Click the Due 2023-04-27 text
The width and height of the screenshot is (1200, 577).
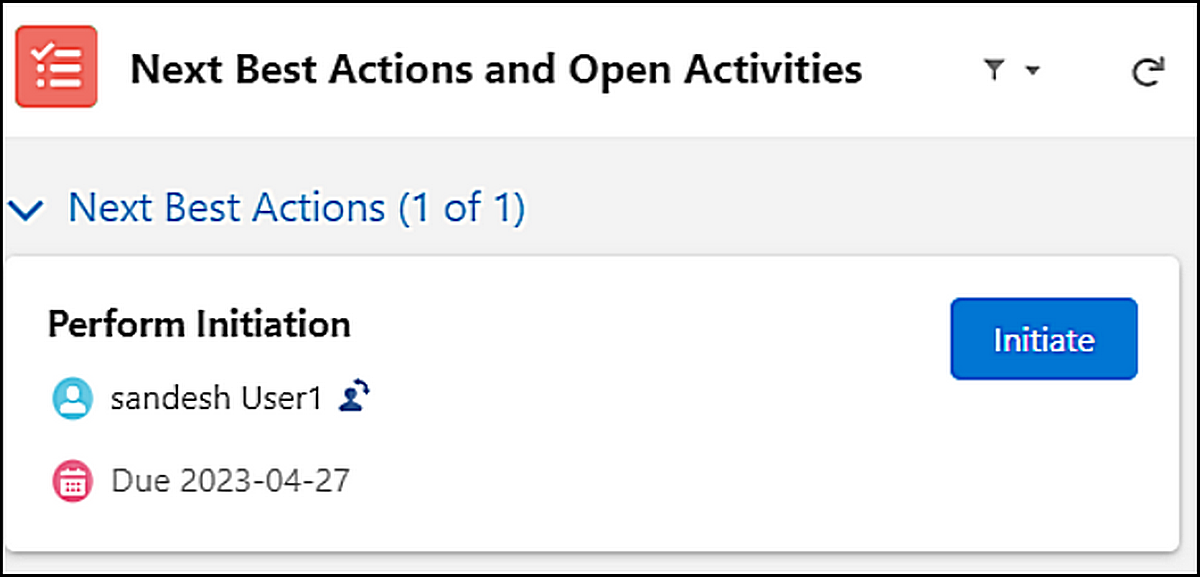tap(230, 481)
